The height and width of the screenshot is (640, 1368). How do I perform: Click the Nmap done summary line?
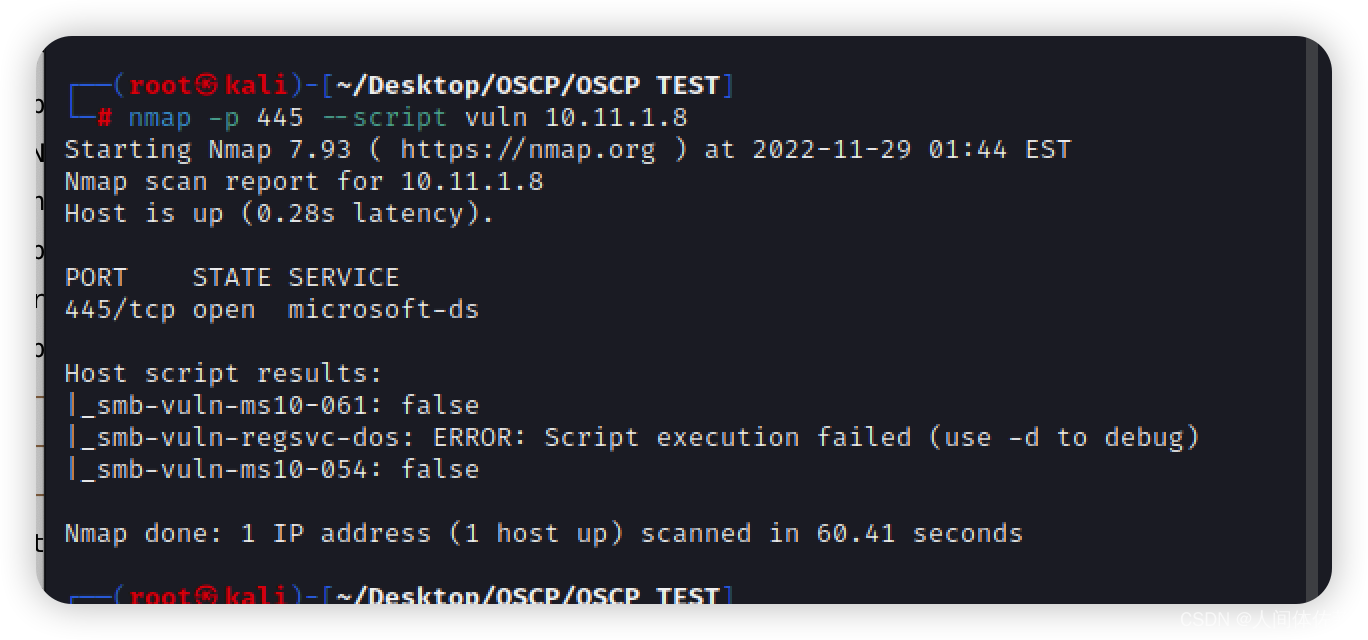pos(544,533)
